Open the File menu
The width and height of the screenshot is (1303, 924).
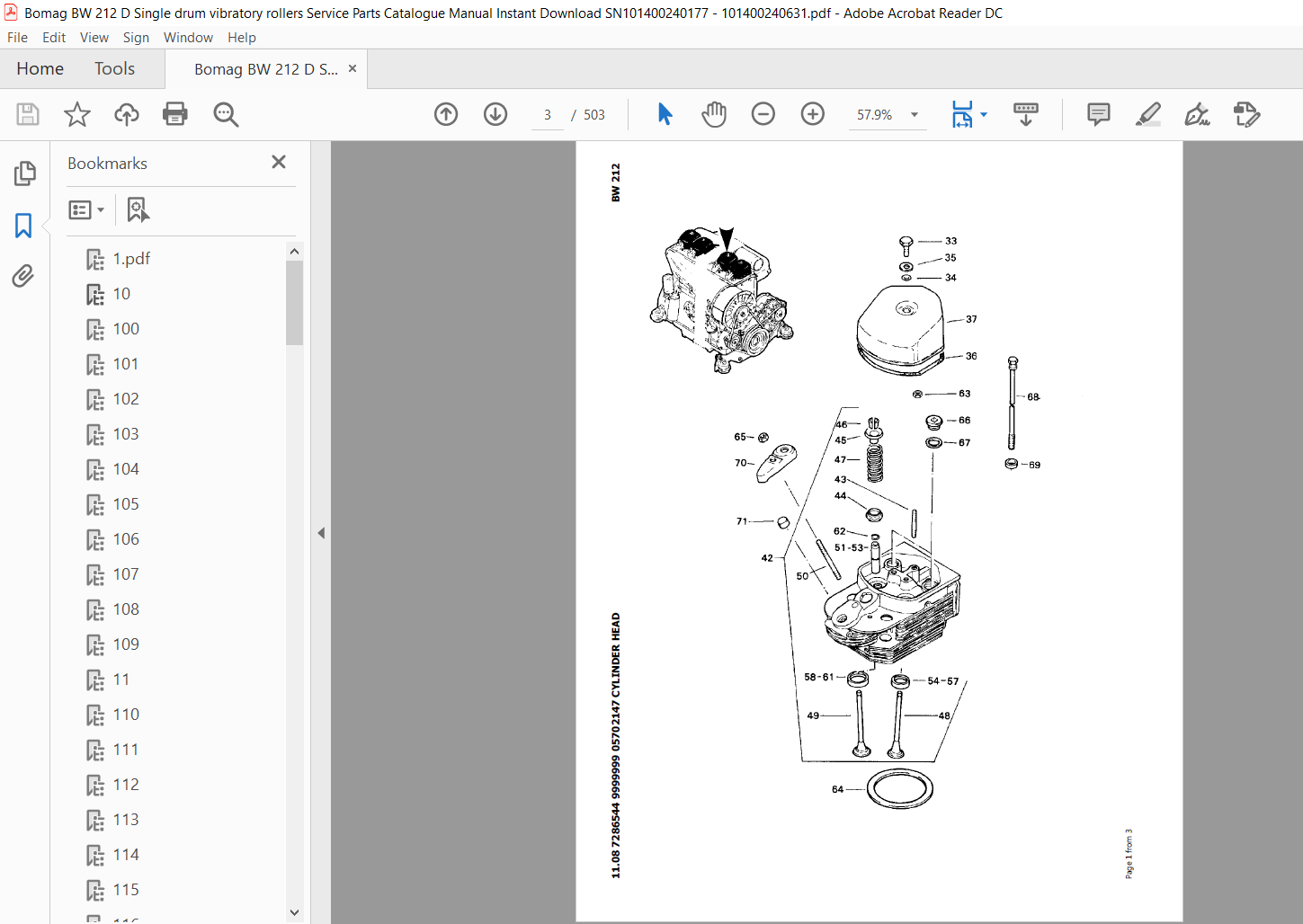17,38
